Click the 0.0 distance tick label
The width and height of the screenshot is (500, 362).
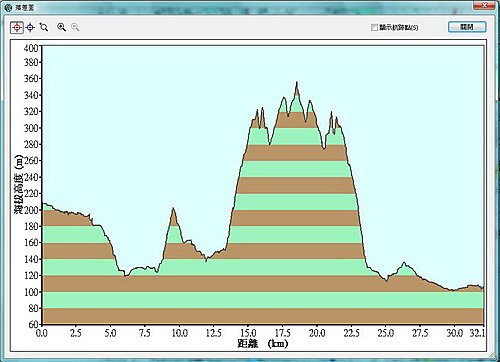42,333
